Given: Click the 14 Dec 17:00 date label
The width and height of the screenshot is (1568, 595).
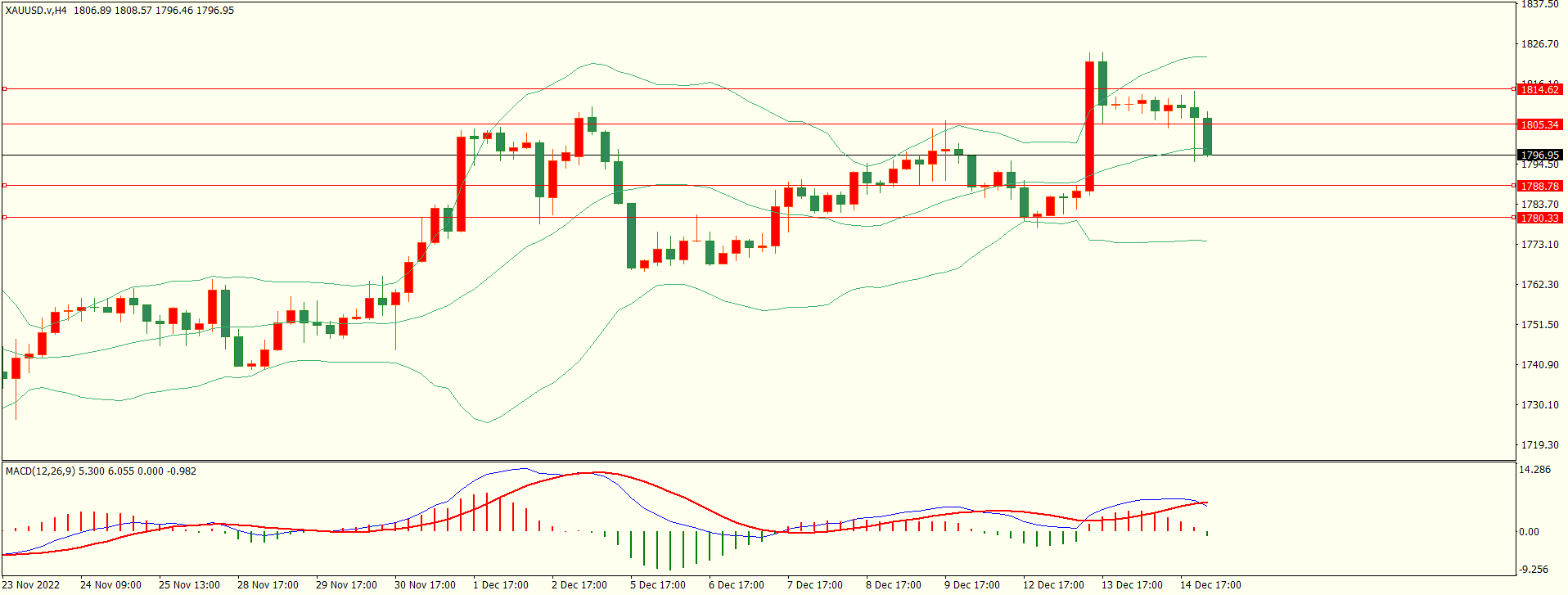Looking at the screenshot, I should pyautogui.click(x=1210, y=585).
